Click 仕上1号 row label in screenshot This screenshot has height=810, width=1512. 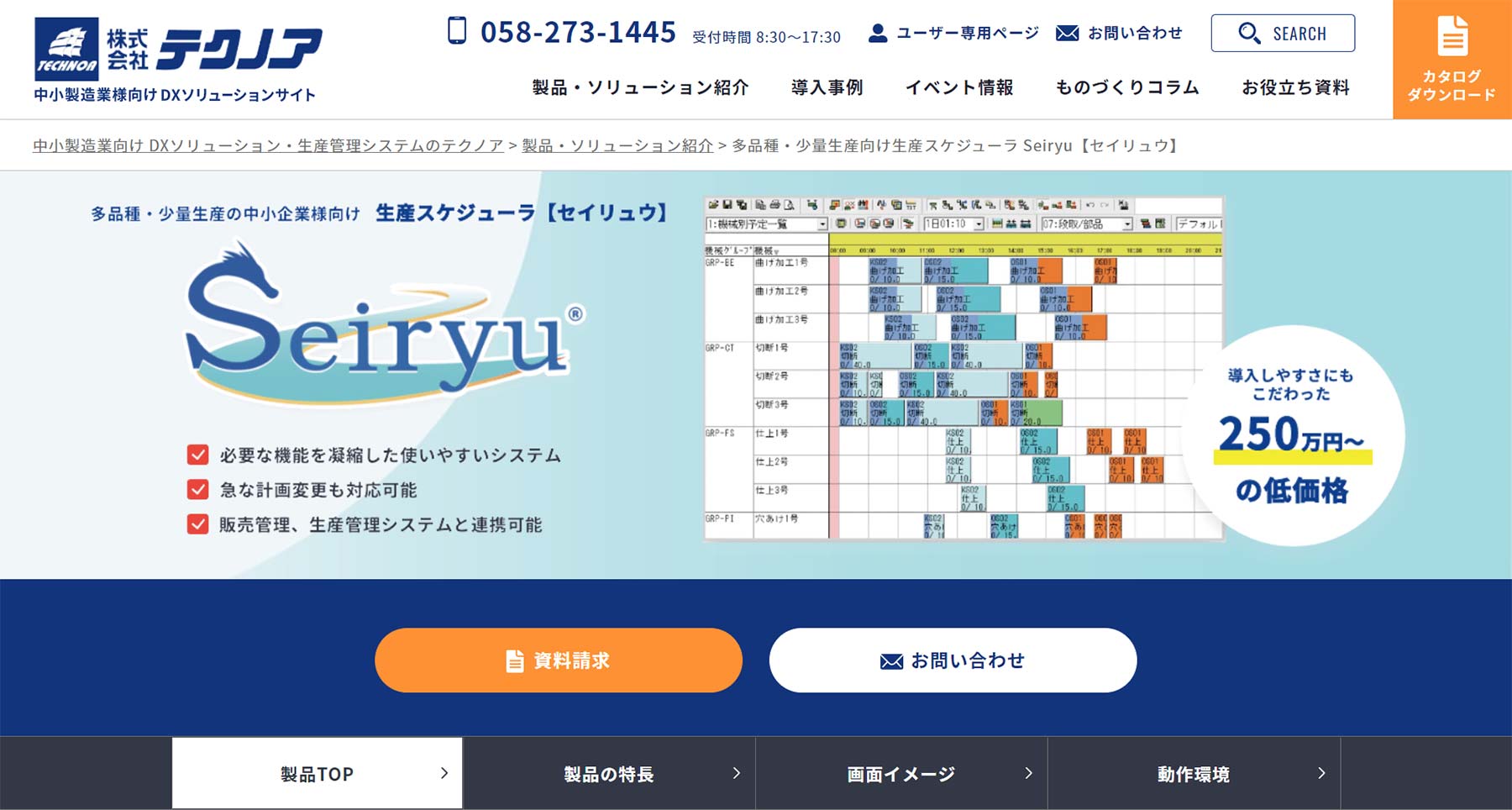coord(771,434)
